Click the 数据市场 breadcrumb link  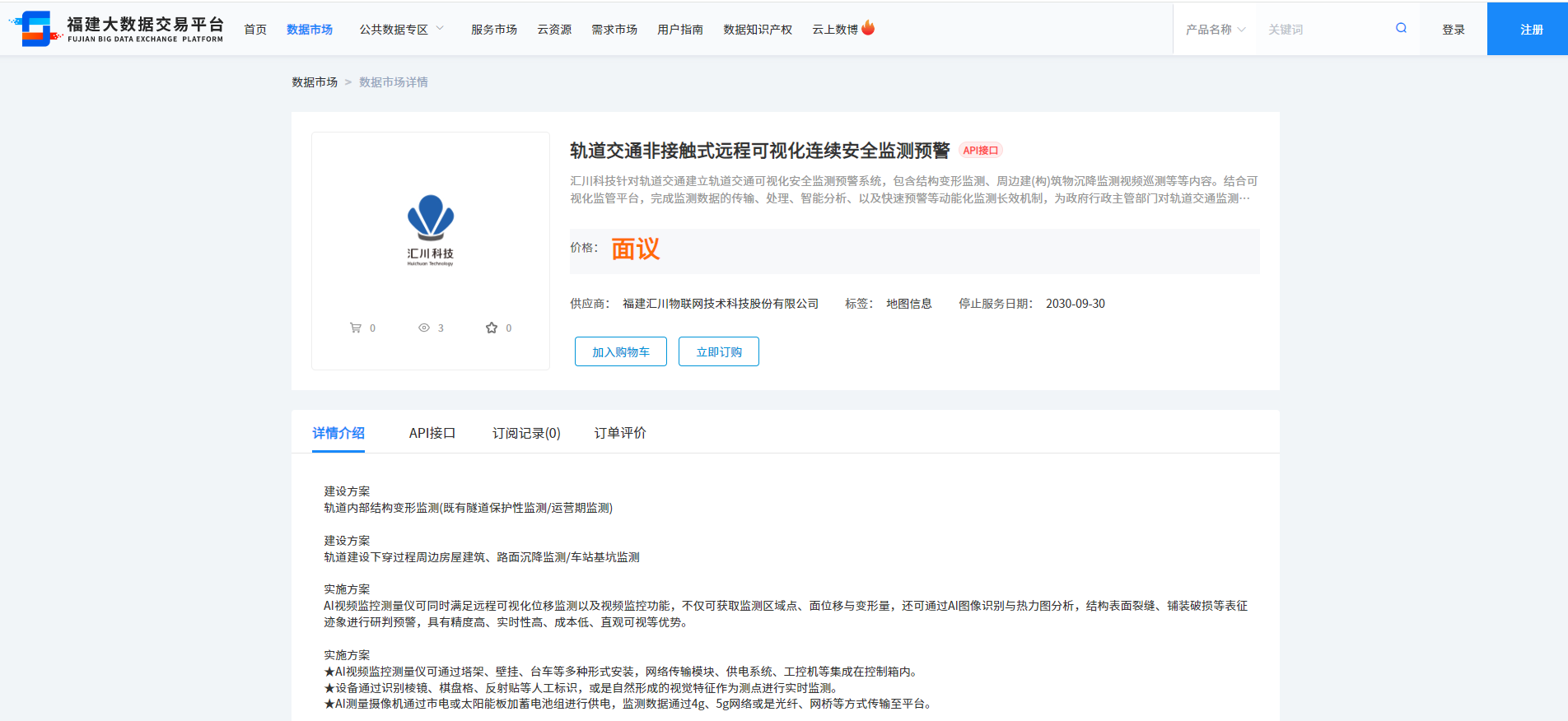(315, 82)
